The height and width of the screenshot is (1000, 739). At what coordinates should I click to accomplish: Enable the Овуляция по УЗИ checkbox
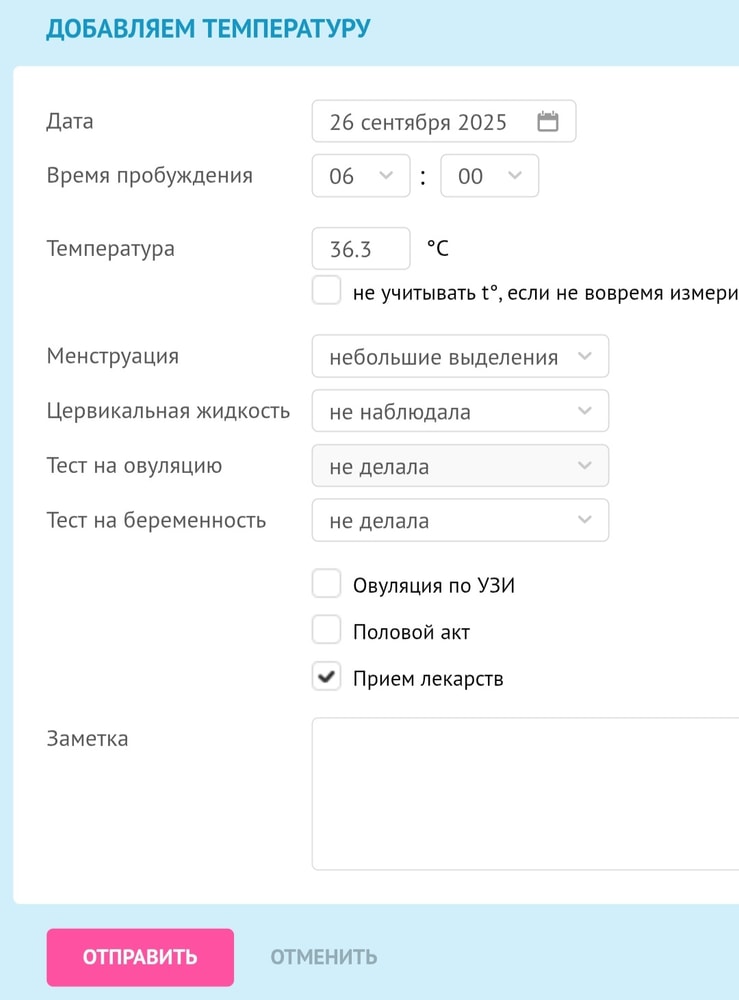click(x=326, y=584)
